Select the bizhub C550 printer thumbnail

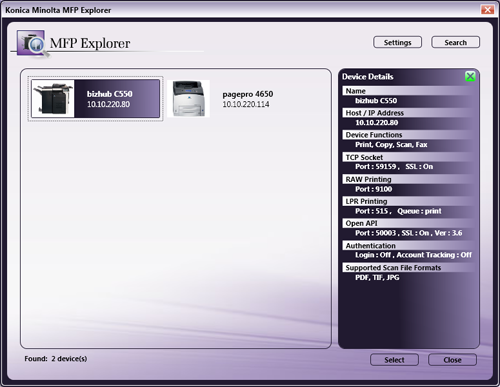tap(53, 99)
